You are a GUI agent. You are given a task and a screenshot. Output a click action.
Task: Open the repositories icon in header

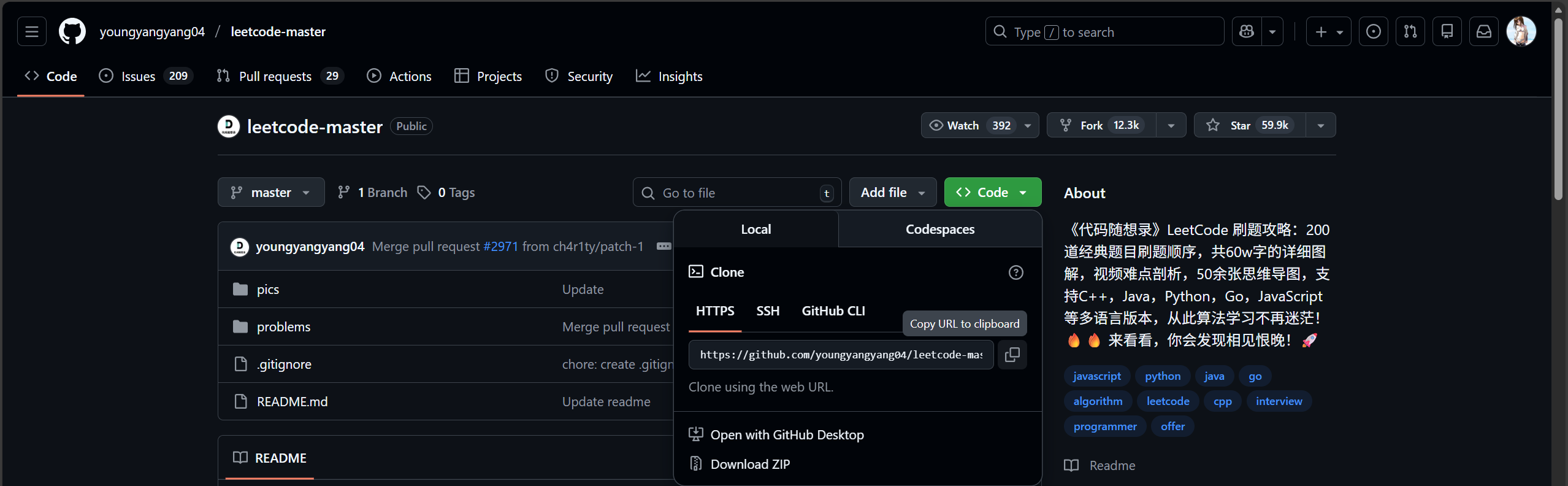(x=1447, y=31)
